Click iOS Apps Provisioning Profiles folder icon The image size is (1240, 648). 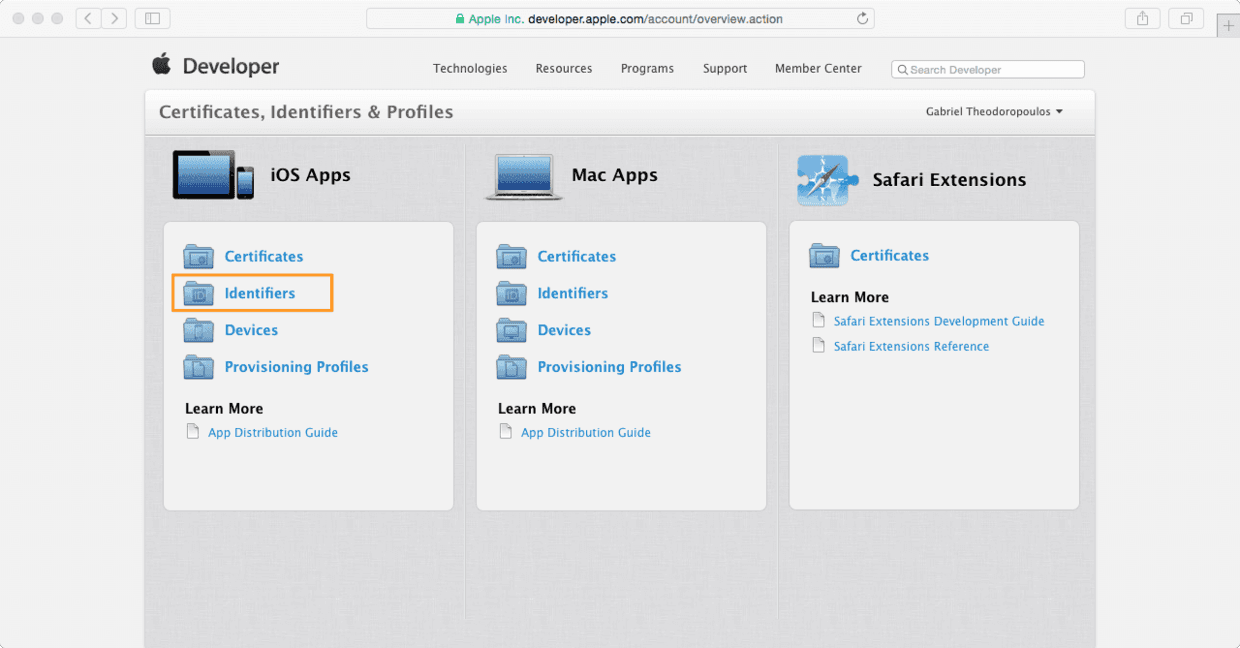(198, 367)
